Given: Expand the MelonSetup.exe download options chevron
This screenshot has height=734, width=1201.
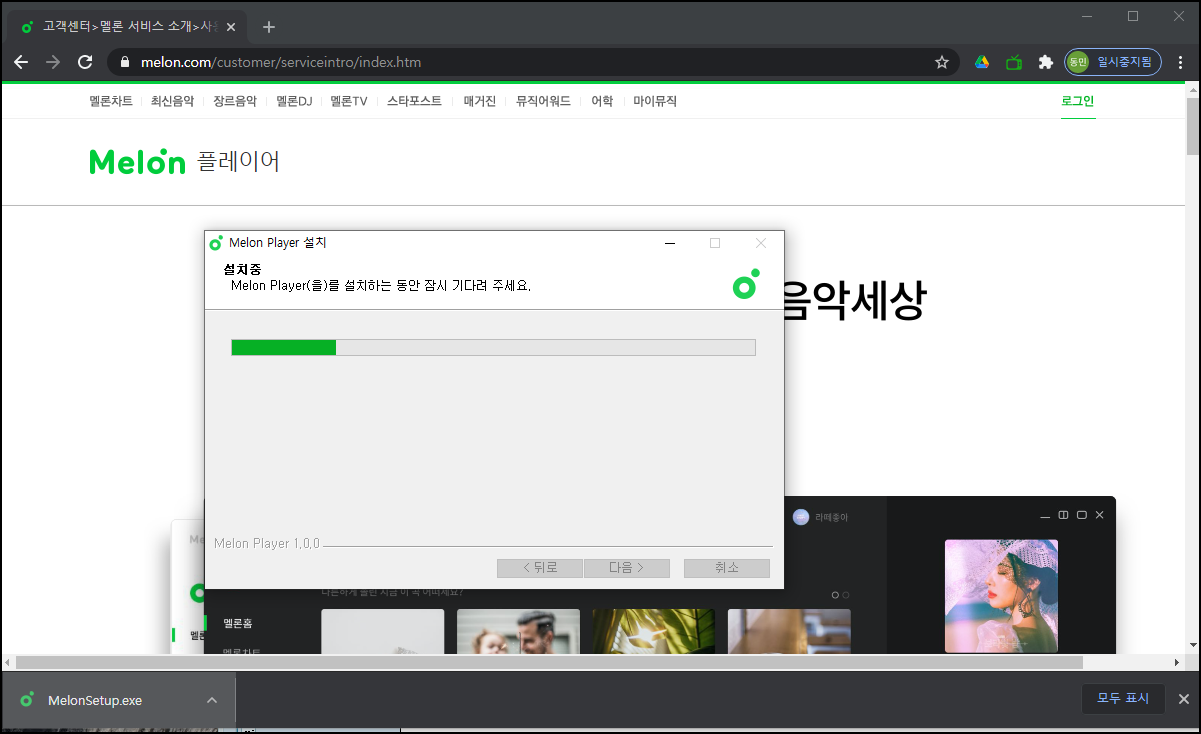Looking at the screenshot, I should 212,700.
